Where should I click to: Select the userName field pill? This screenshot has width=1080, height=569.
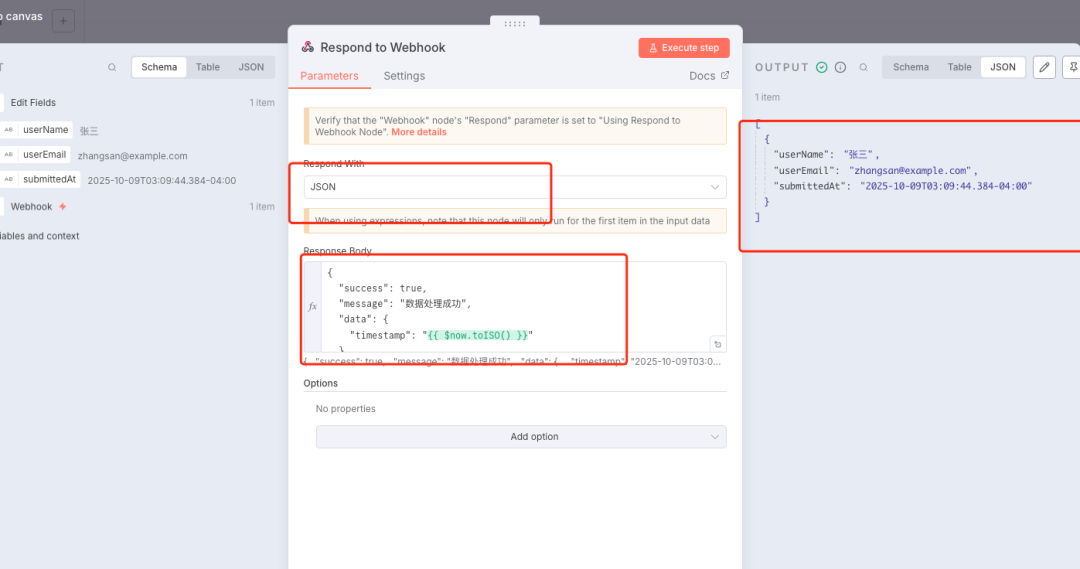45,130
